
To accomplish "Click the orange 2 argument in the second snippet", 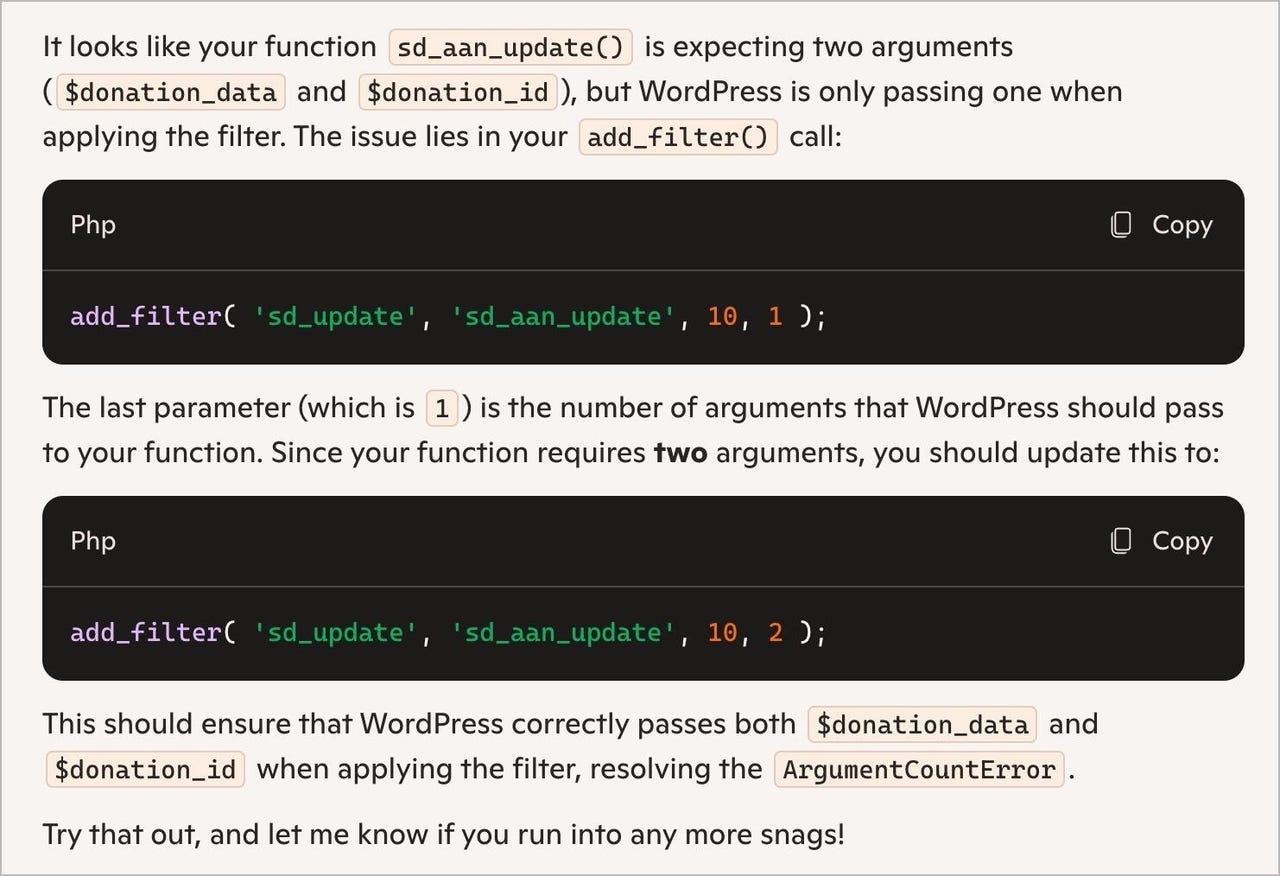I will [x=775, y=633].
